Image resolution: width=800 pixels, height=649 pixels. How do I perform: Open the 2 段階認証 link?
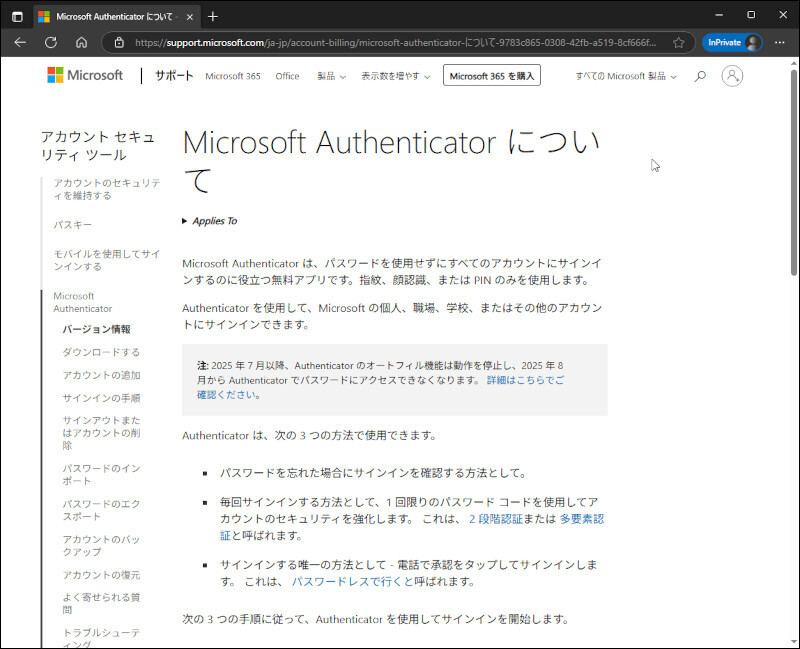(x=496, y=519)
